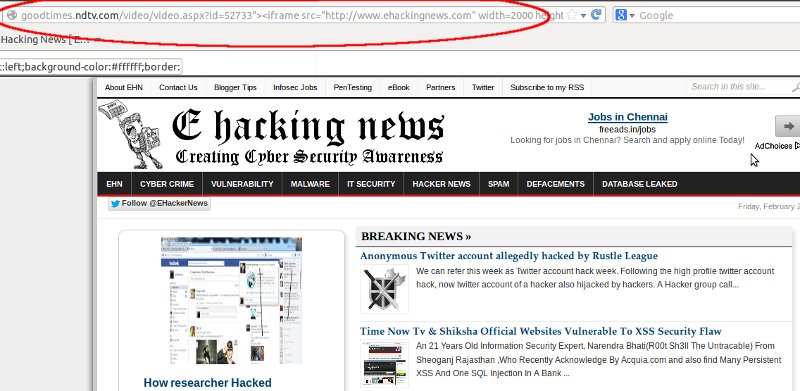This screenshot has height=391, width=800.
Task: Open URL history dropdown arrow
Action: tap(583, 16)
